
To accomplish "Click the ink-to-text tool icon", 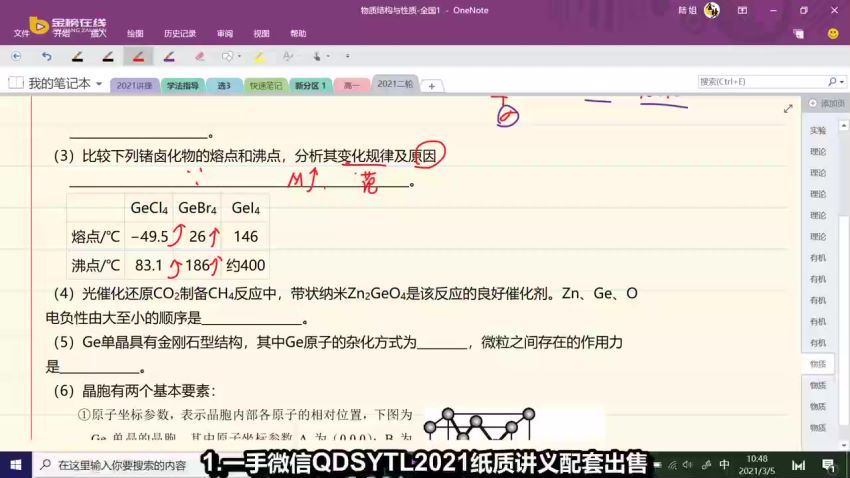I will coord(288,56).
